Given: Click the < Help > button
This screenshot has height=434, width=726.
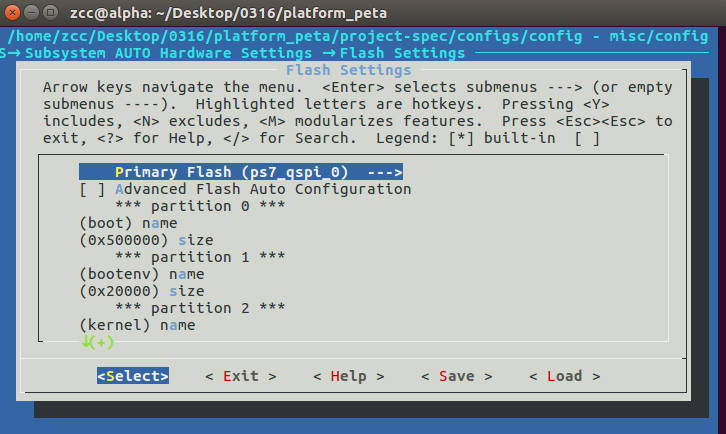Looking at the screenshot, I should [349, 376].
